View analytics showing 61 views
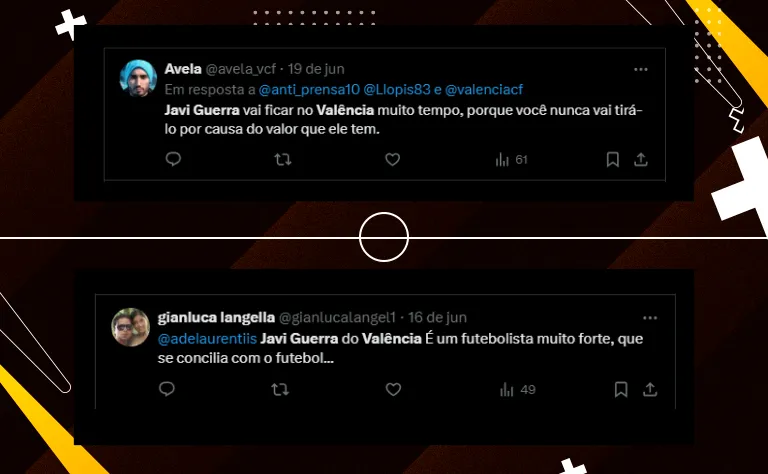 click(x=511, y=160)
